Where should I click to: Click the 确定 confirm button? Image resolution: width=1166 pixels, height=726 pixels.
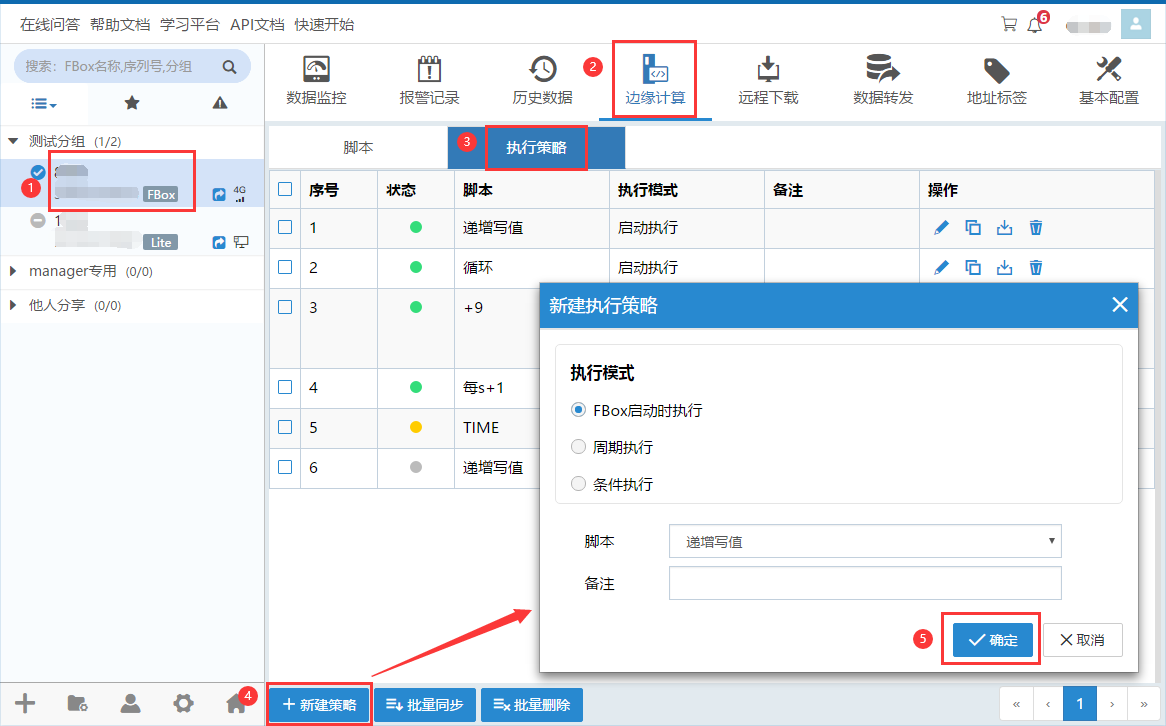[992, 640]
